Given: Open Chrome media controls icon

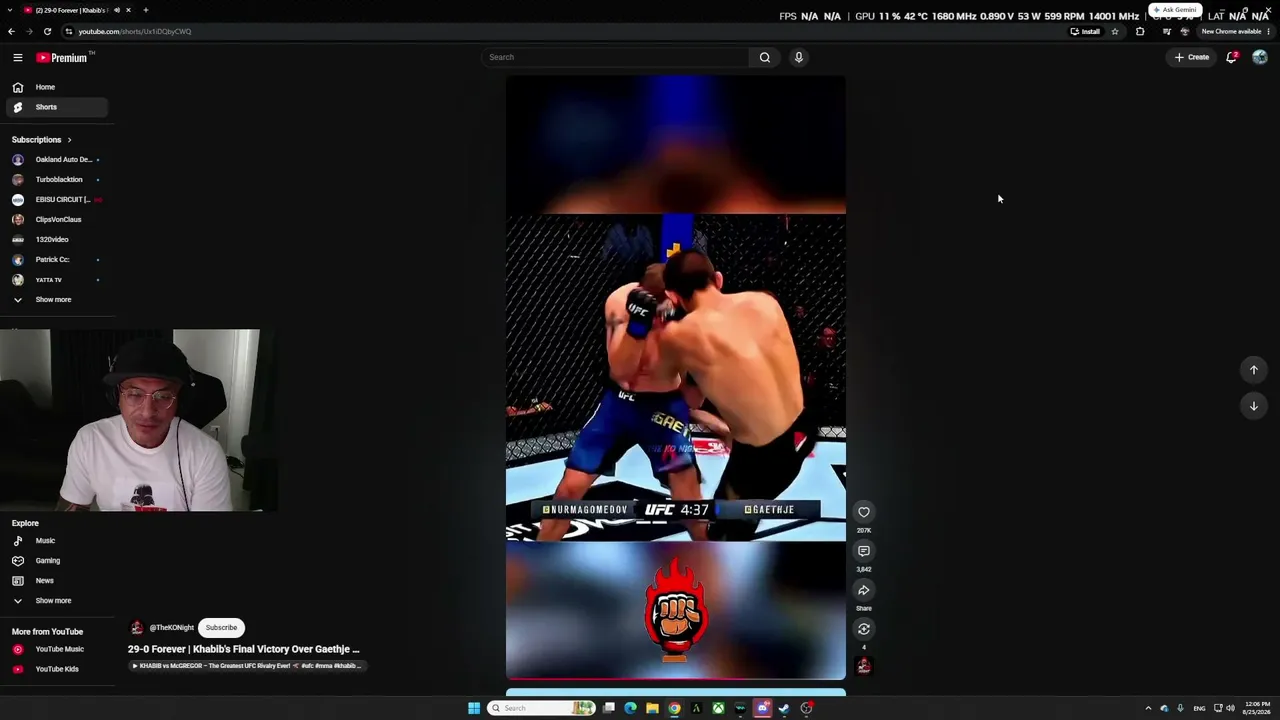Looking at the screenshot, I should click(1167, 31).
